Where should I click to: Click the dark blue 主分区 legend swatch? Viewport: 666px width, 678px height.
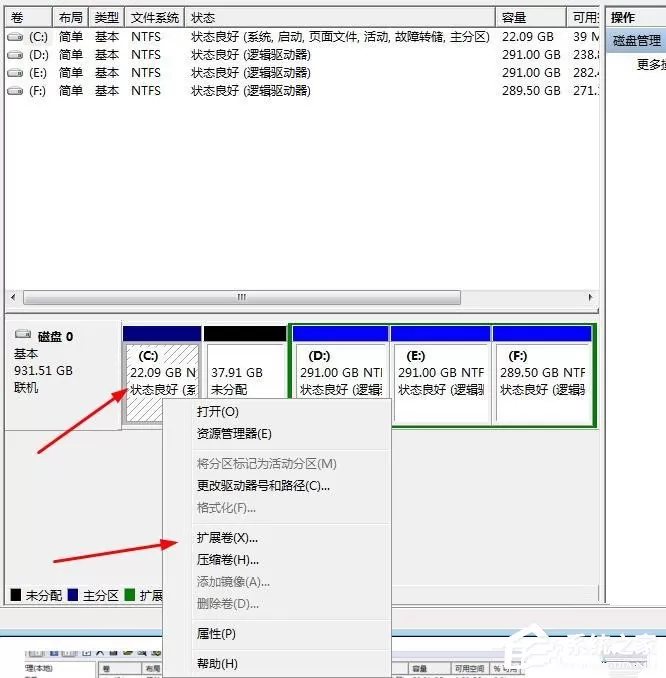(73, 595)
